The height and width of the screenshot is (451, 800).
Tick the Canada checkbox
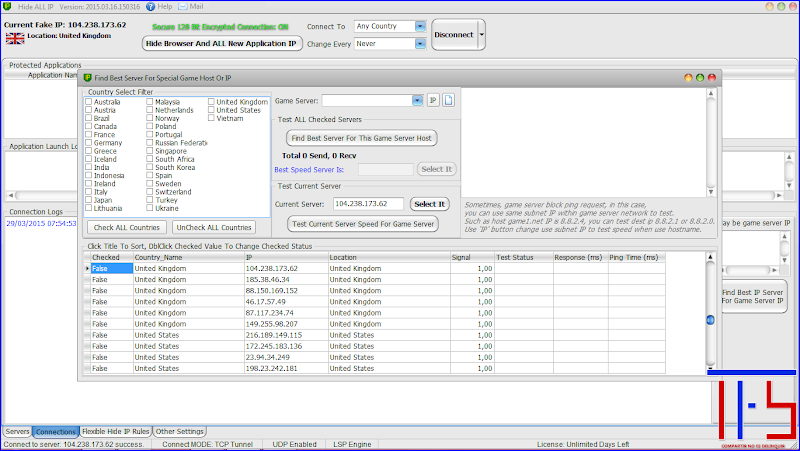click(89, 126)
